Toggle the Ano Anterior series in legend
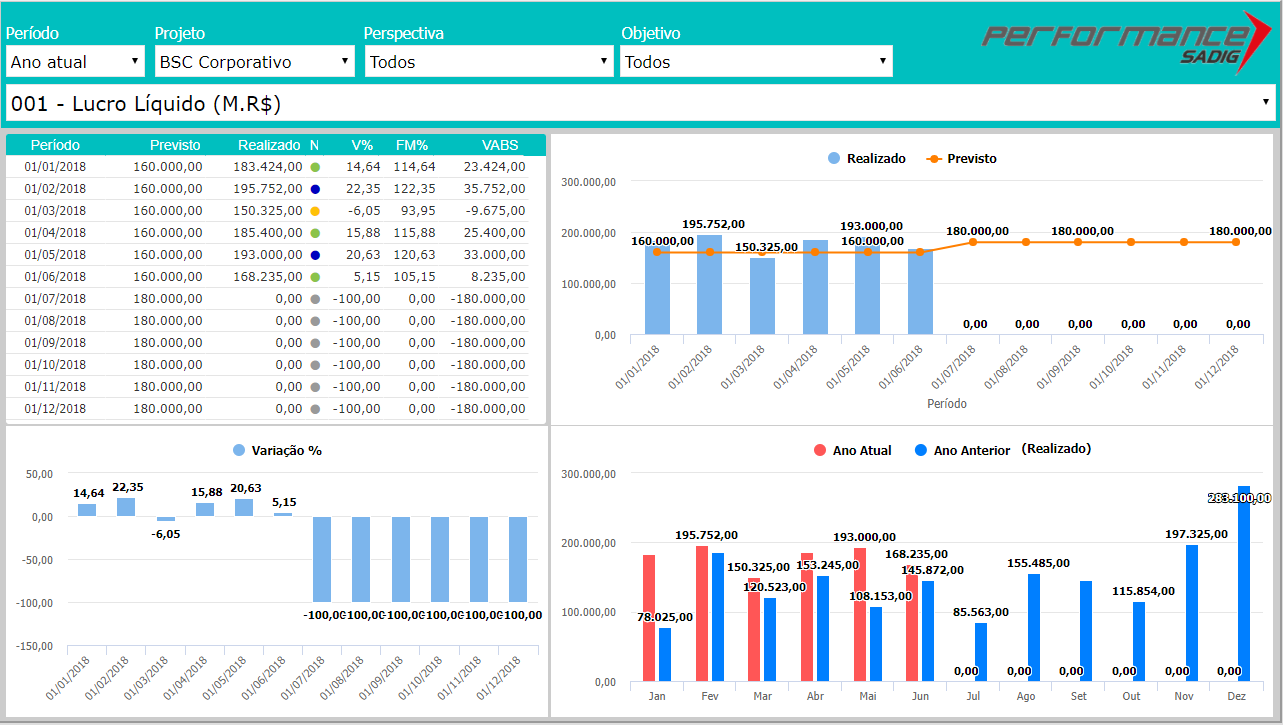Viewport: 1283px width, 725px height. 962,451
